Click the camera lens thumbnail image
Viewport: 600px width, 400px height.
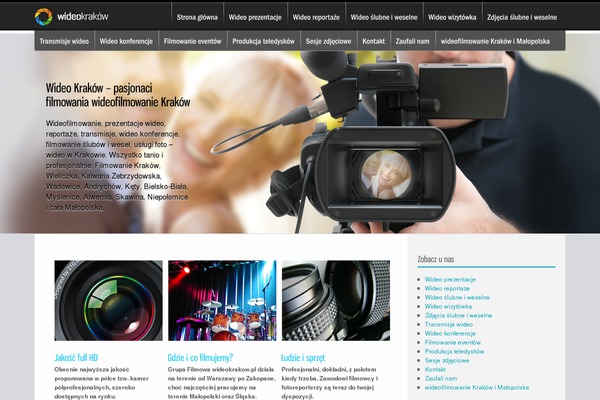108,300
